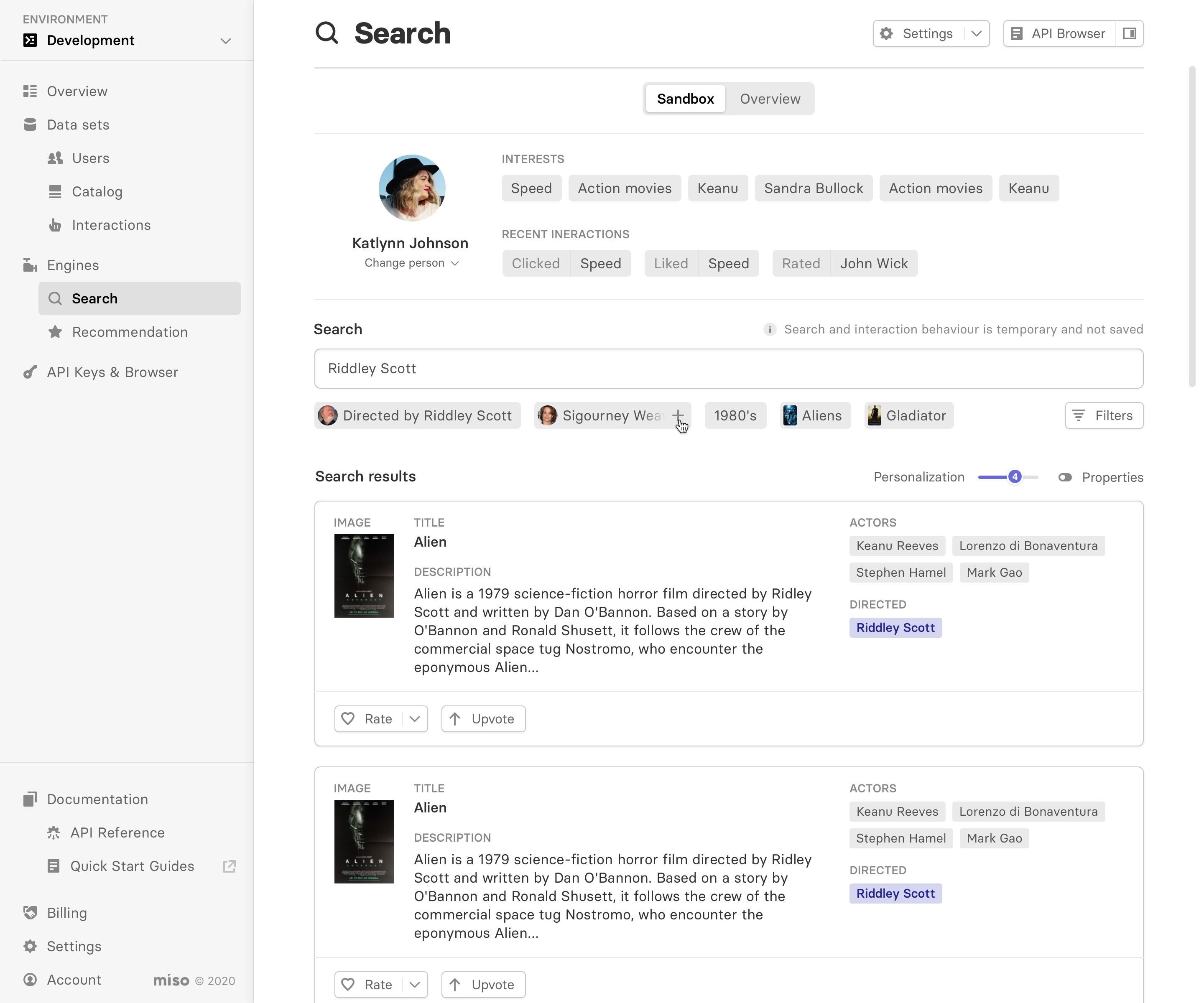This screenshot has width=1204, height=1003.
Task: Click the info icon beside temporary search notice
Action: (x=769, y=330)
